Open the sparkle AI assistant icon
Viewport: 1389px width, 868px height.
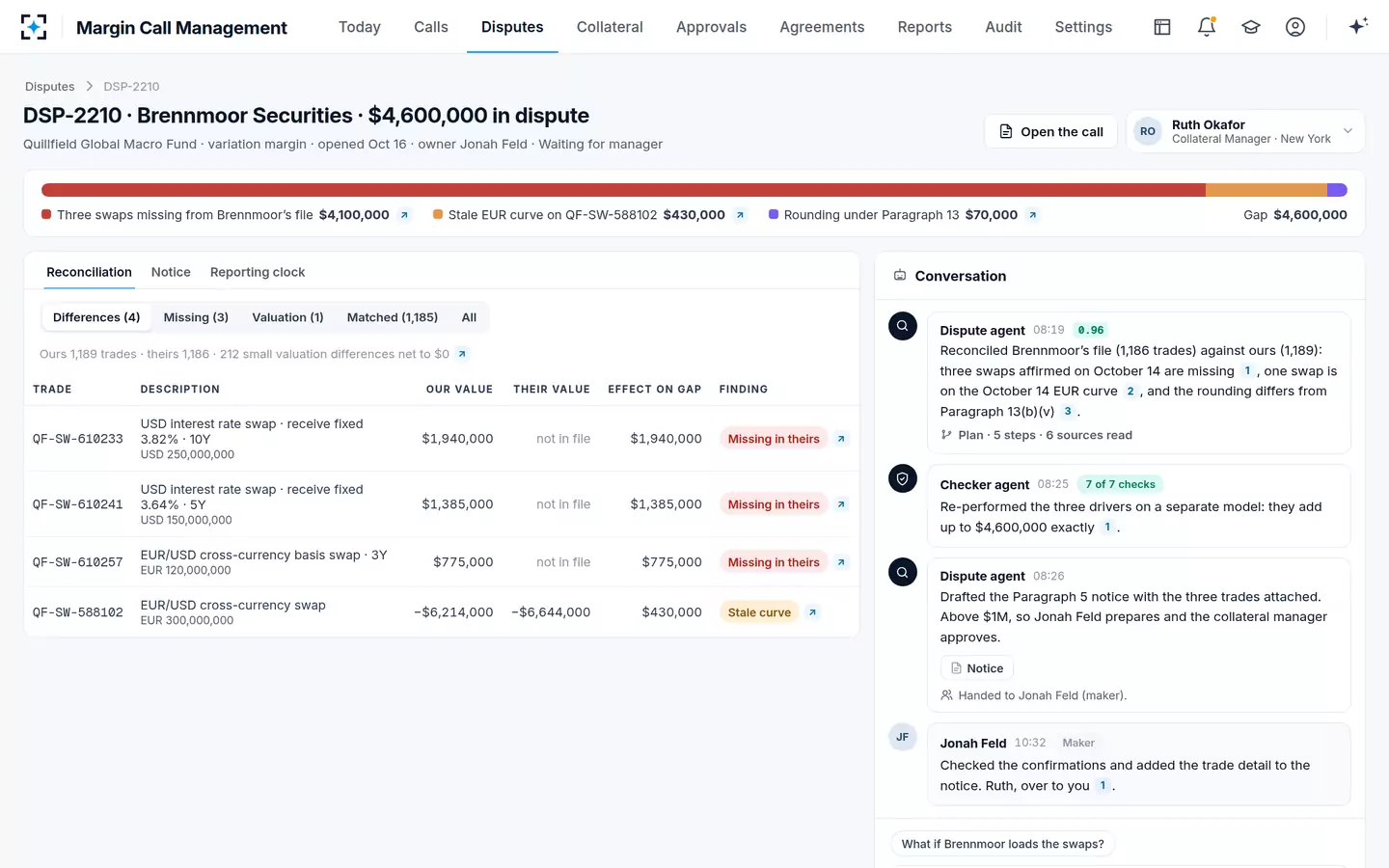point(1358,27)
